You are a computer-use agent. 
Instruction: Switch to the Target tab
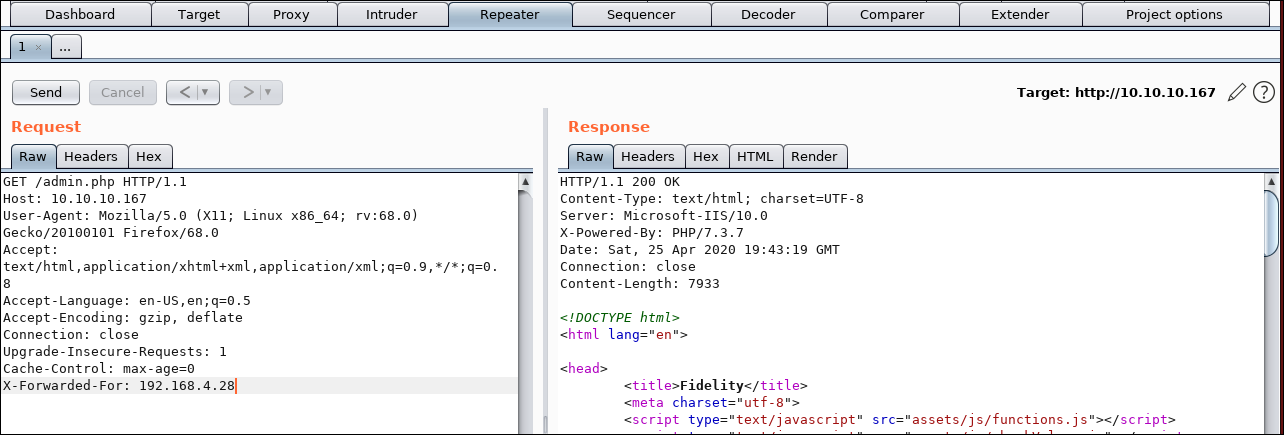[x=199, y=15]
